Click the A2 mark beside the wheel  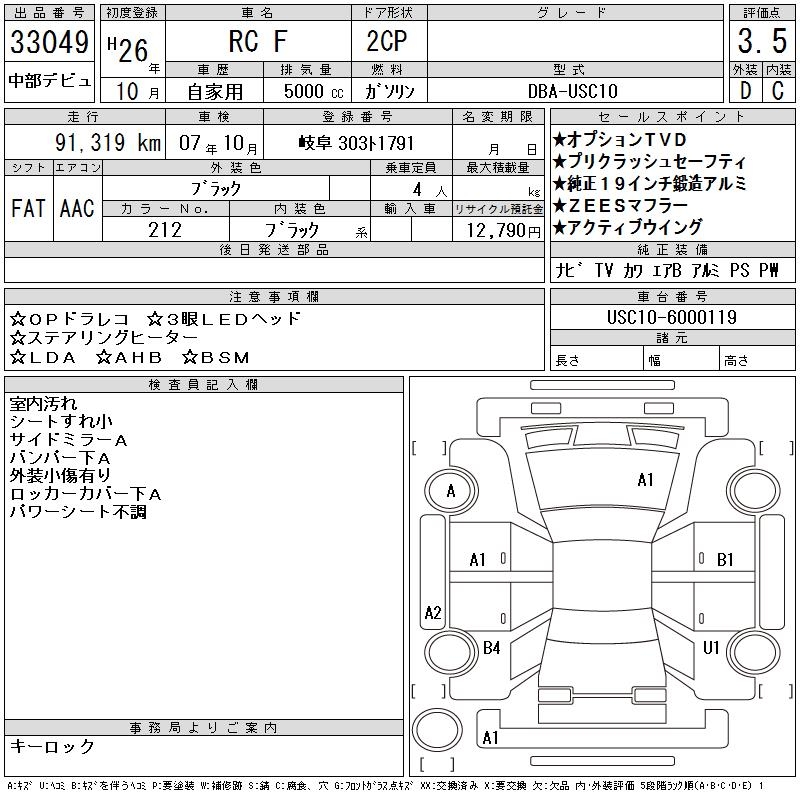point(433,613)
